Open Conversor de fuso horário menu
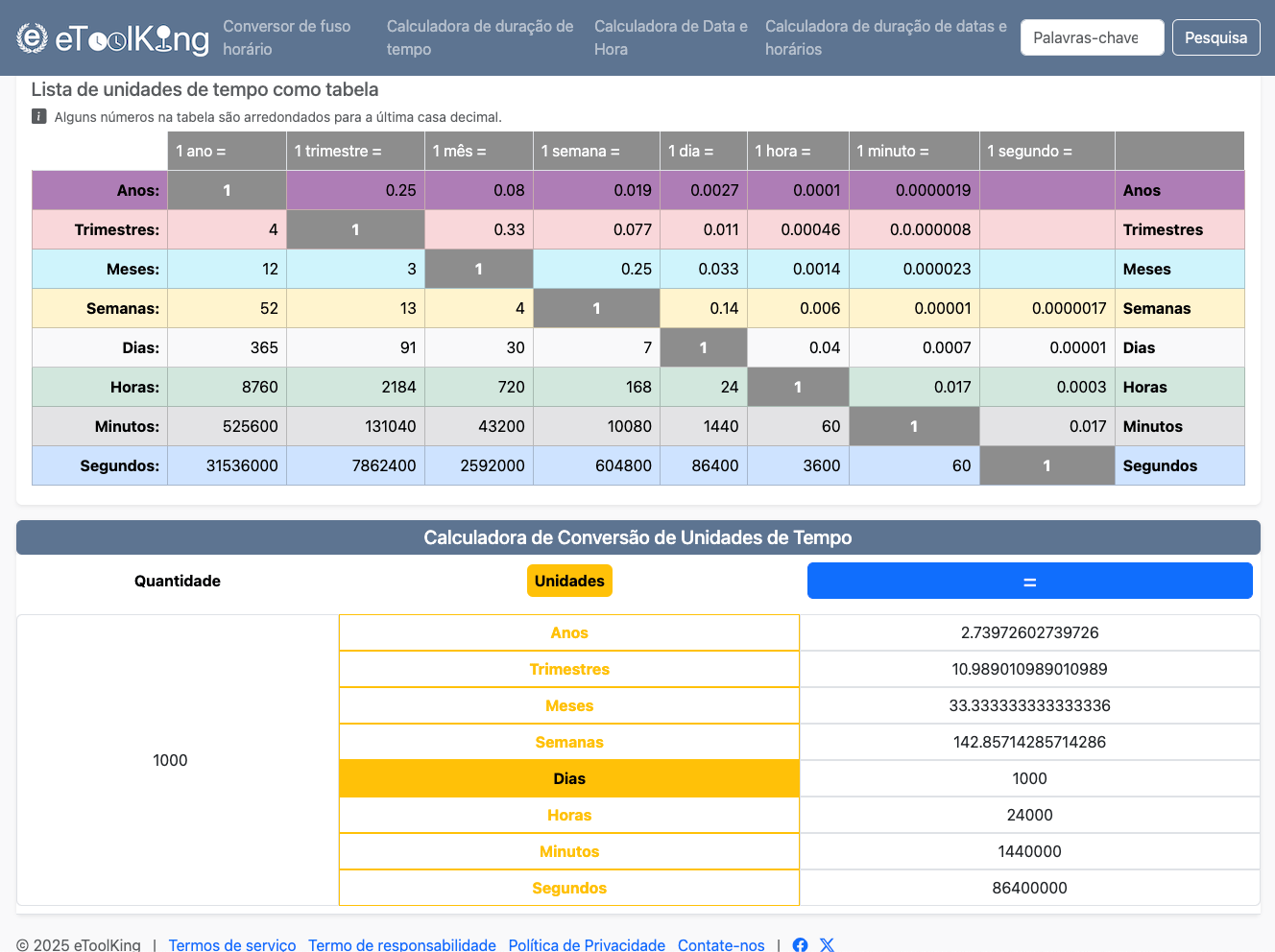Image resolution: width=1275 pixels, height=952 pixels. tap(286, 37)
